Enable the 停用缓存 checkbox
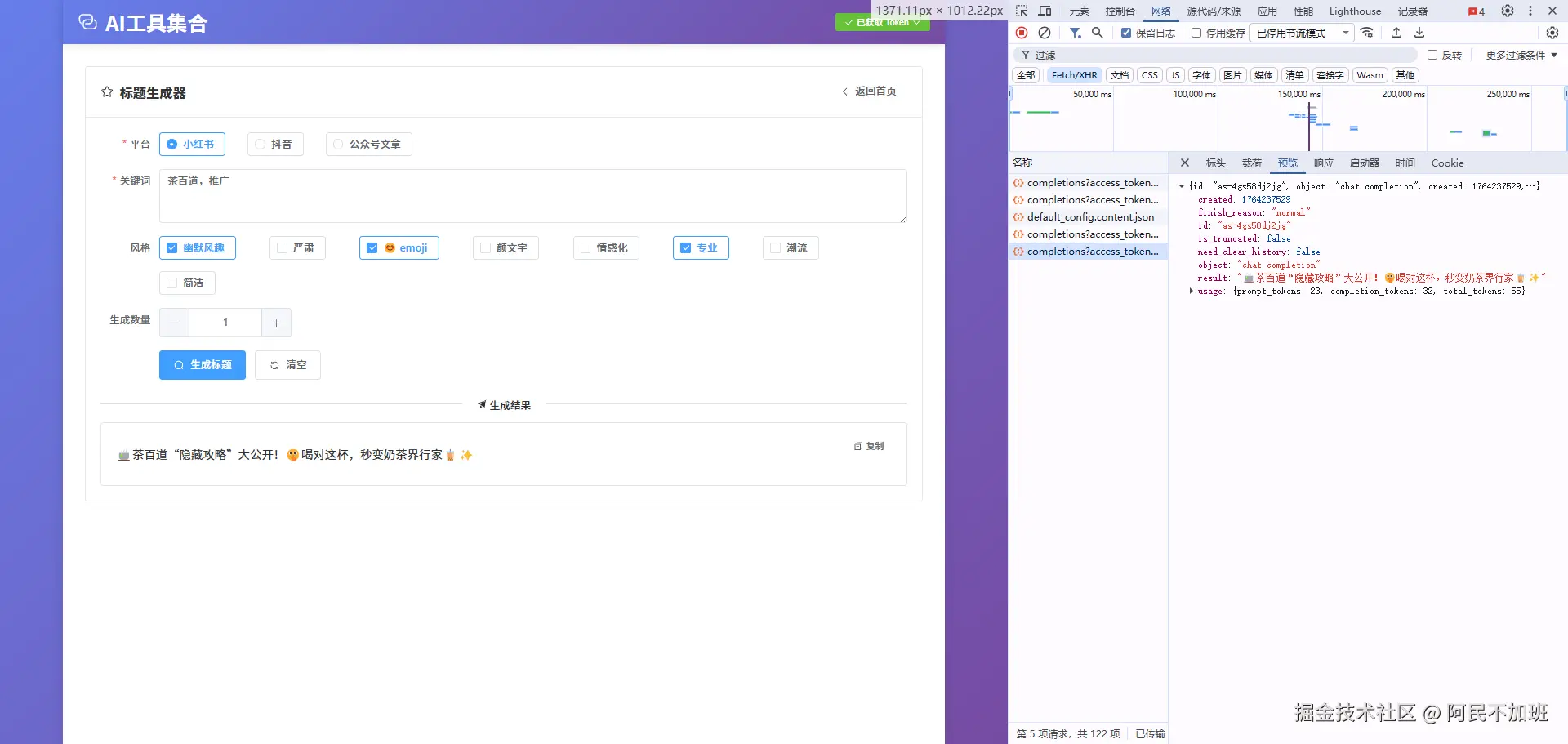The width and height of the screenshot is (1568, 744). coord(1196,33)
